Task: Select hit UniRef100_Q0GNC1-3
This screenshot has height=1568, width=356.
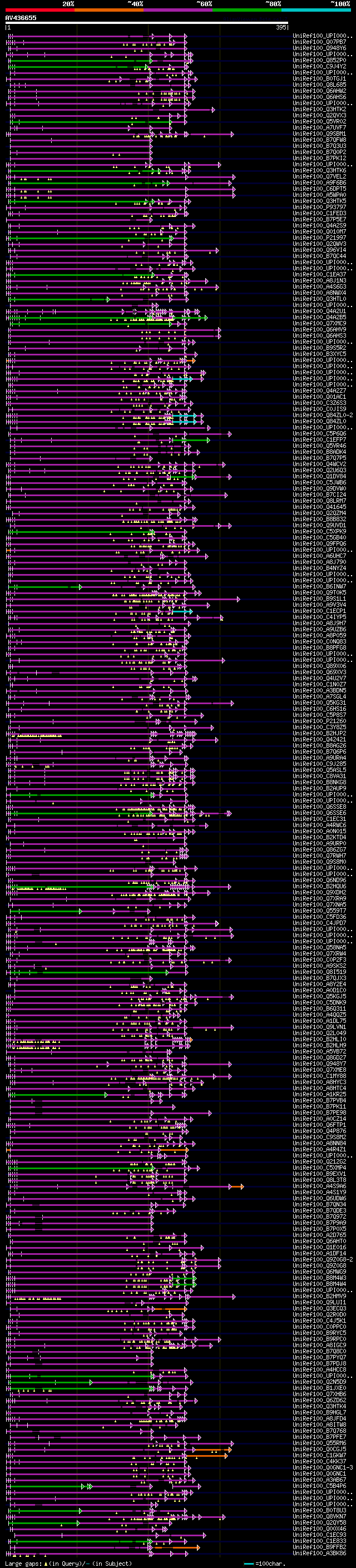Action: point(323,1467)
